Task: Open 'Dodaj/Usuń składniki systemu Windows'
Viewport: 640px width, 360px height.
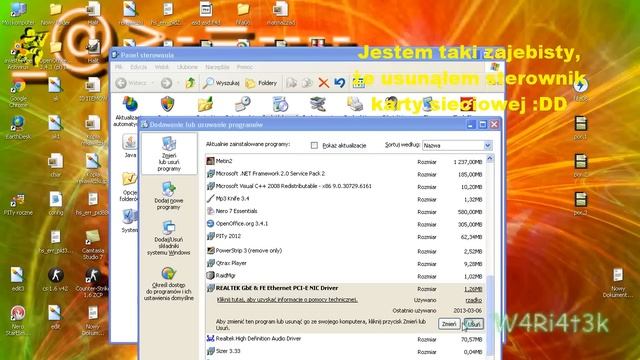Action: [169, 238]
